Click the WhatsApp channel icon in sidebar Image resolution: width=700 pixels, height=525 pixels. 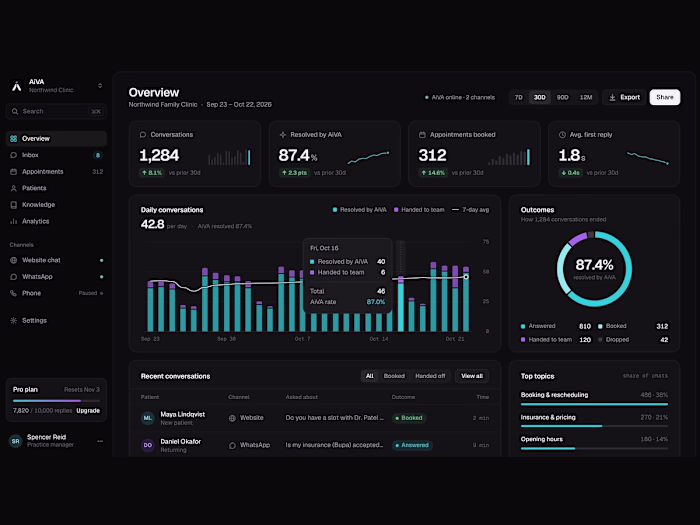(13, 276)
